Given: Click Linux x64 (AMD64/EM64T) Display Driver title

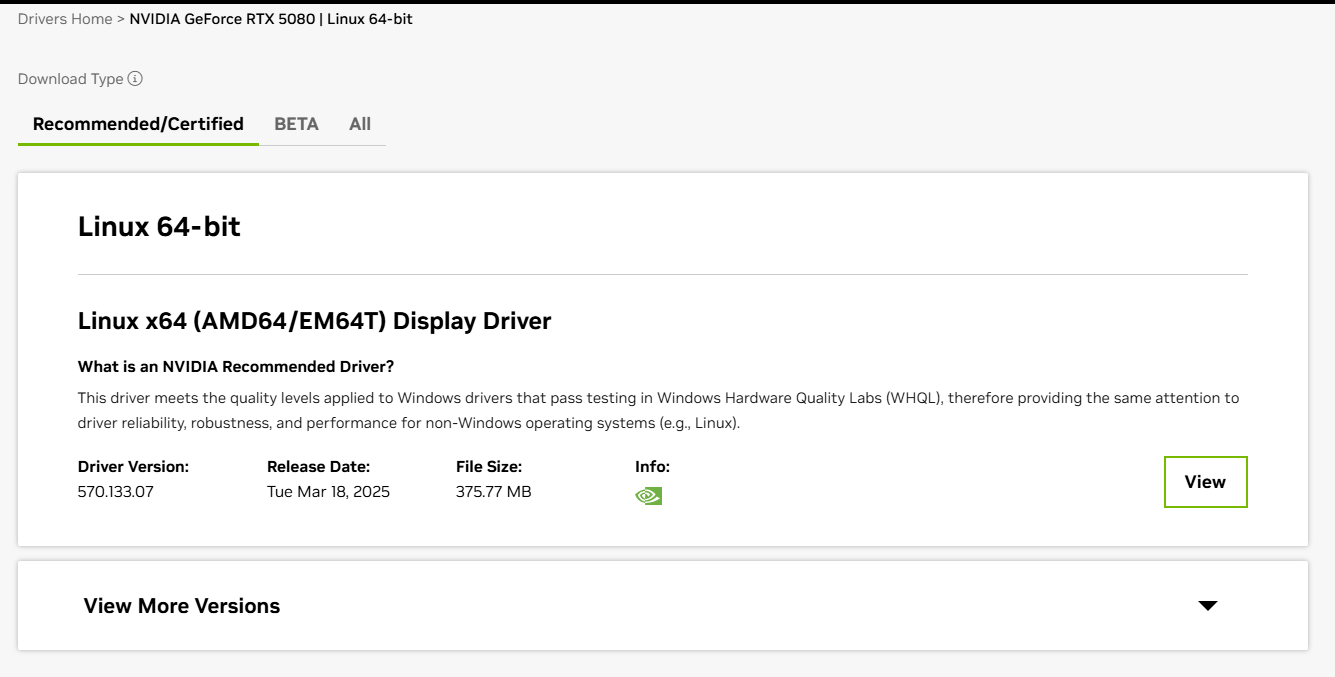Looking at the screenshot, I should [x=315, y=321].
